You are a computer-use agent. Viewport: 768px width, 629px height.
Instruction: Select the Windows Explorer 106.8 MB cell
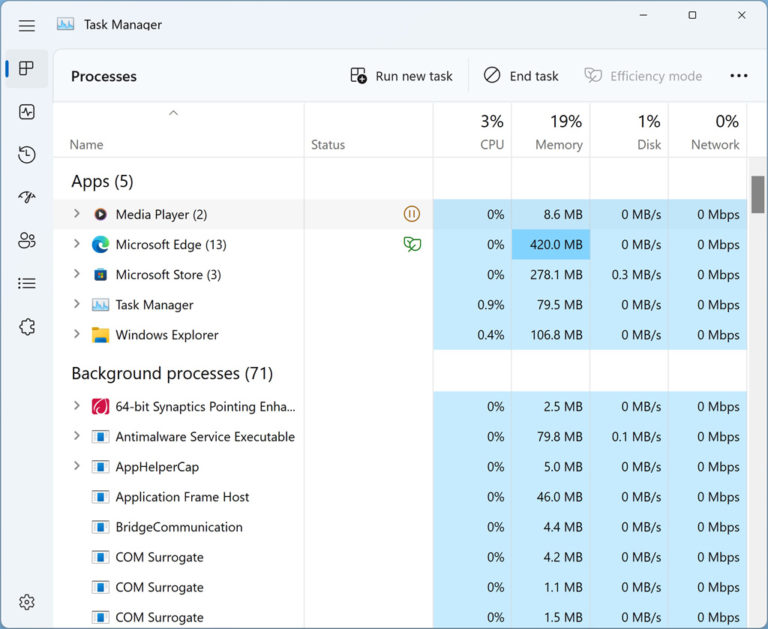551,335
